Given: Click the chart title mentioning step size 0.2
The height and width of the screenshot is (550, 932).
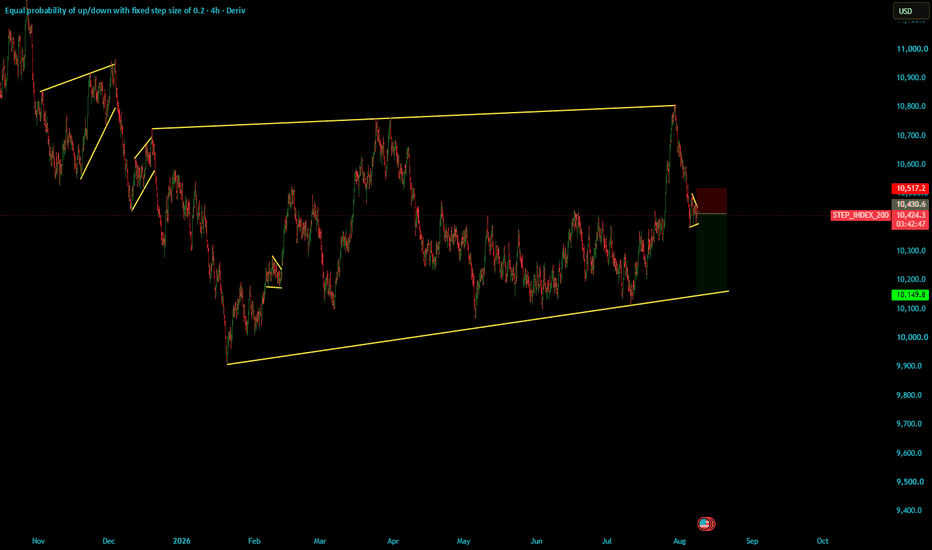Looking at the screenshot, I should pos(125,11).
